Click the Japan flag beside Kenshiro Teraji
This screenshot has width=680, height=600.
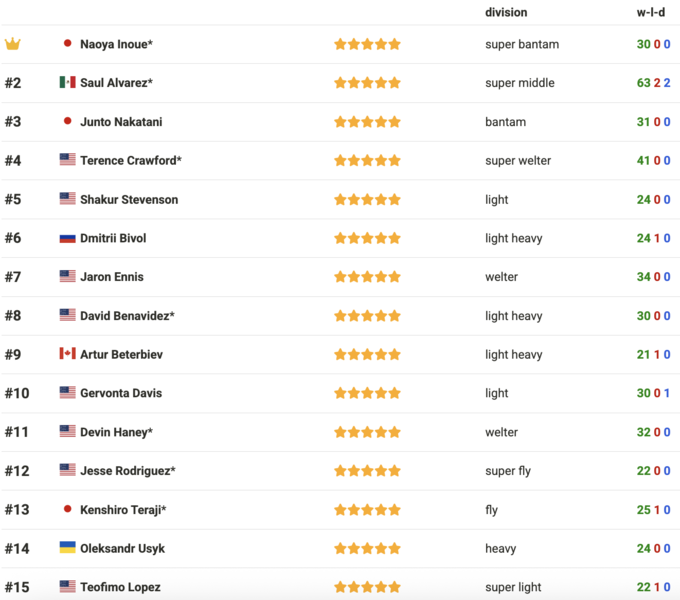tap(67, 509)
